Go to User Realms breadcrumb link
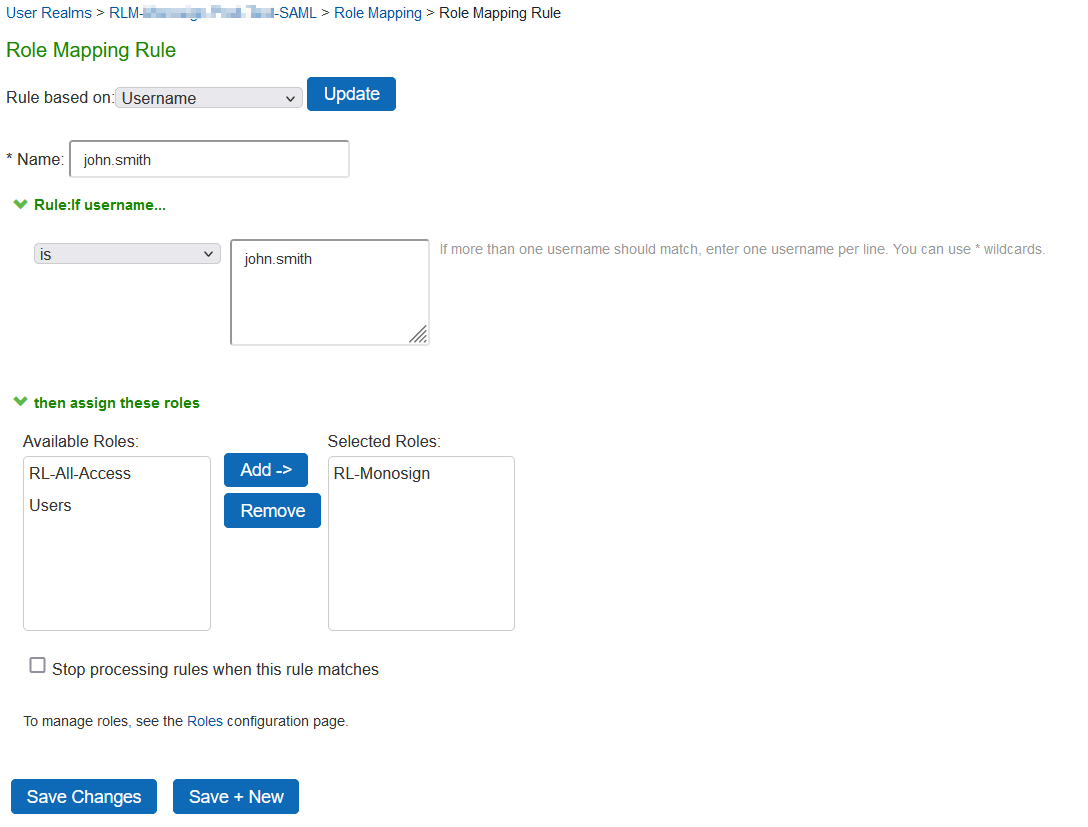The image size is (1088, 827). pyautogui.click(x=48, y=13)
